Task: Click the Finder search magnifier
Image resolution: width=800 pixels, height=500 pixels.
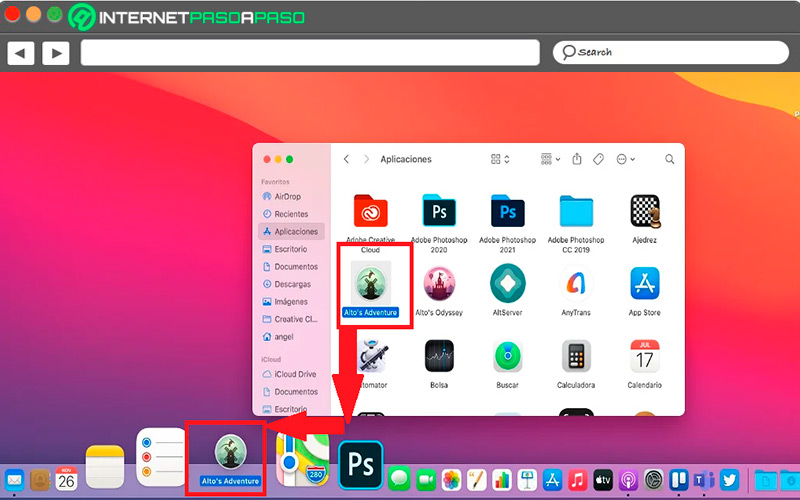Action: coord(669,159)
